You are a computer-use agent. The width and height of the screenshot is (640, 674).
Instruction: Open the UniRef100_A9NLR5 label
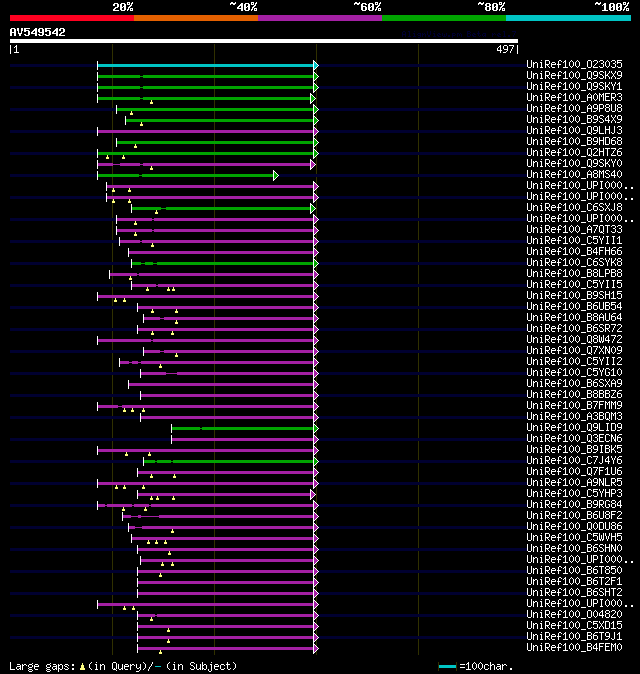pyautogui.click(x=574, y=483)
